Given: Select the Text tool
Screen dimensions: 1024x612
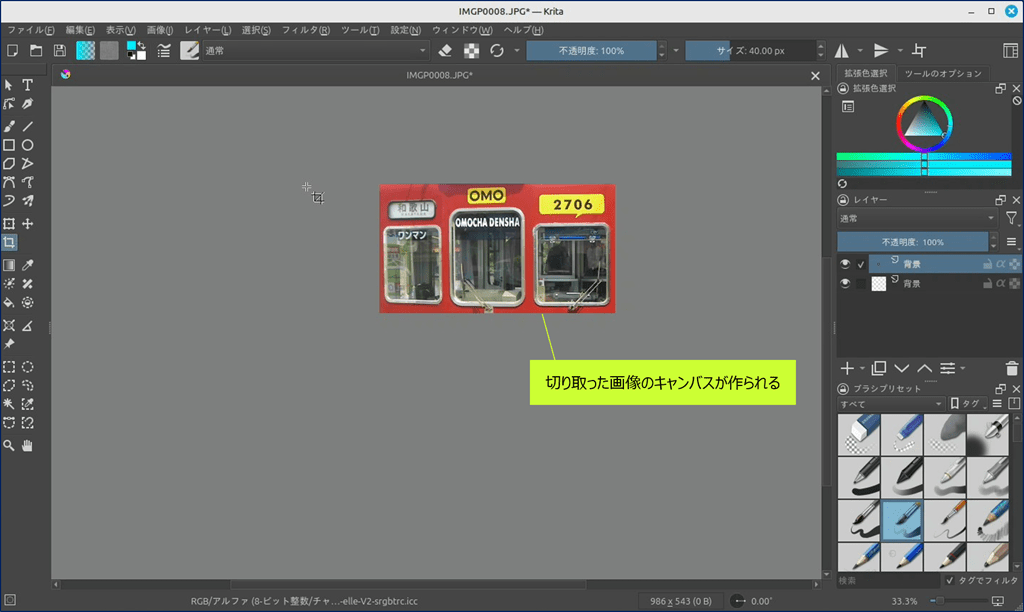Looking at the screenshot, I should click(x=28, y=85).
